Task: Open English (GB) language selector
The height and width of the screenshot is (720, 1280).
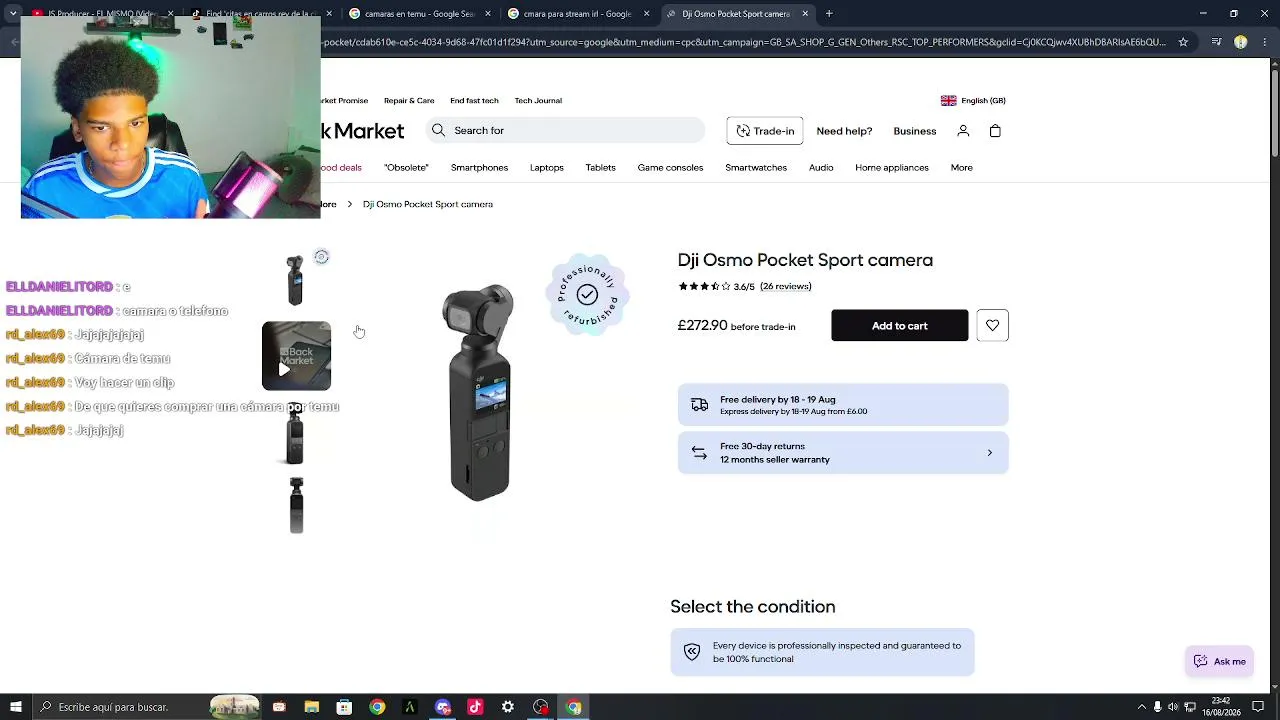Action: (973, 101)
